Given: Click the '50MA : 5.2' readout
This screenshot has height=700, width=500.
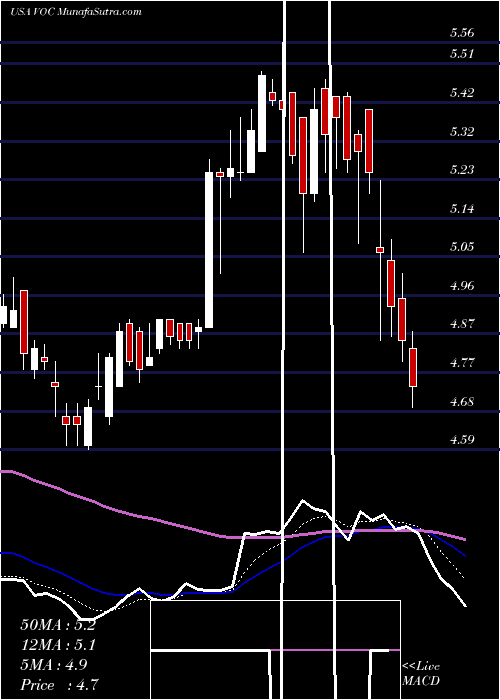Looking at the screenshot, I should [x=58, y=625].
